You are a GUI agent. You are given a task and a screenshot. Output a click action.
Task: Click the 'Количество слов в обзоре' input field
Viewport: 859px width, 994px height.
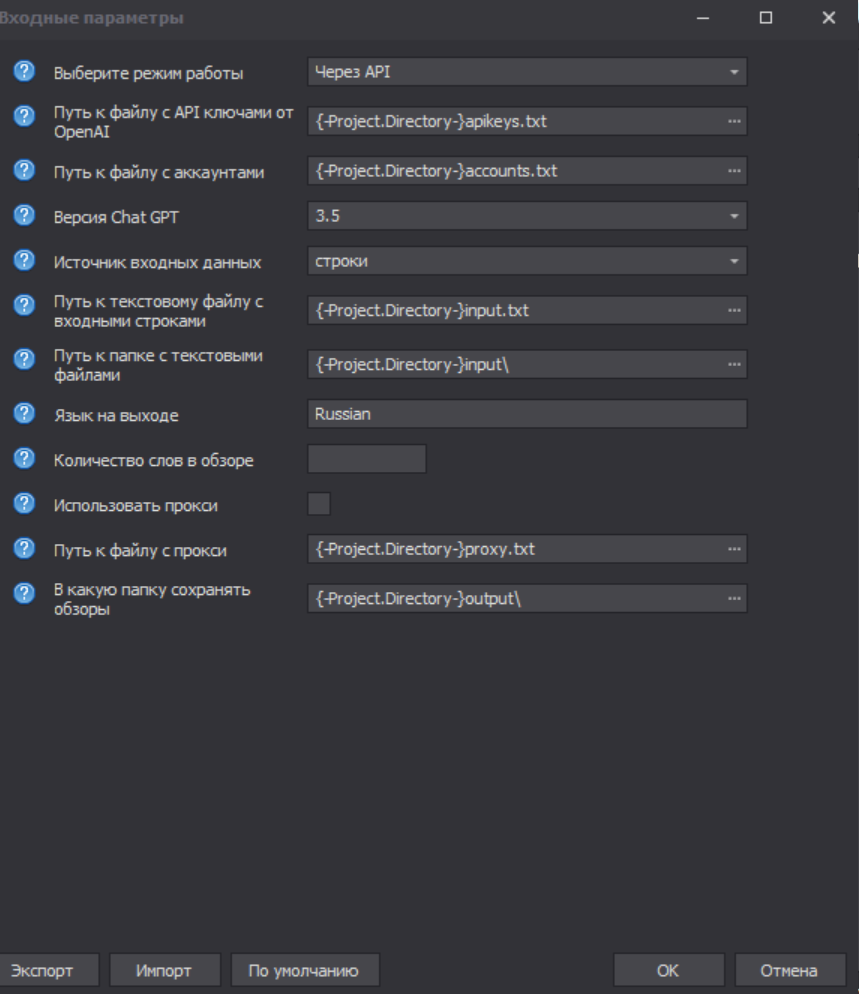367,459
